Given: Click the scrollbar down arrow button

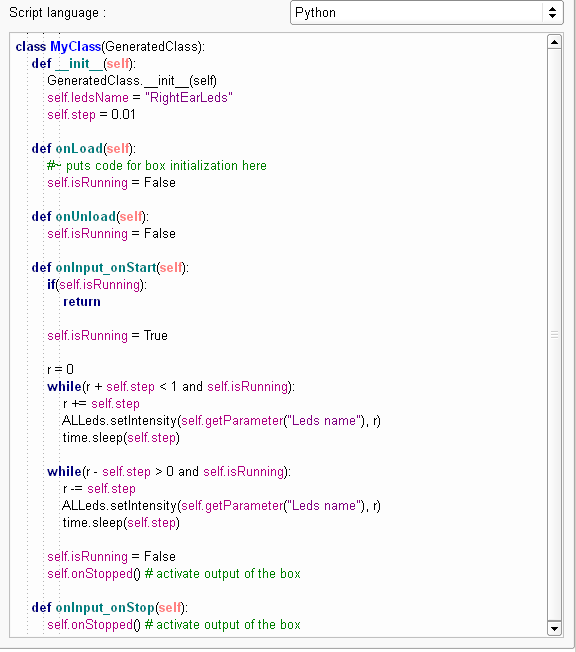Looking at the screenshot, I should click(554, 628).
